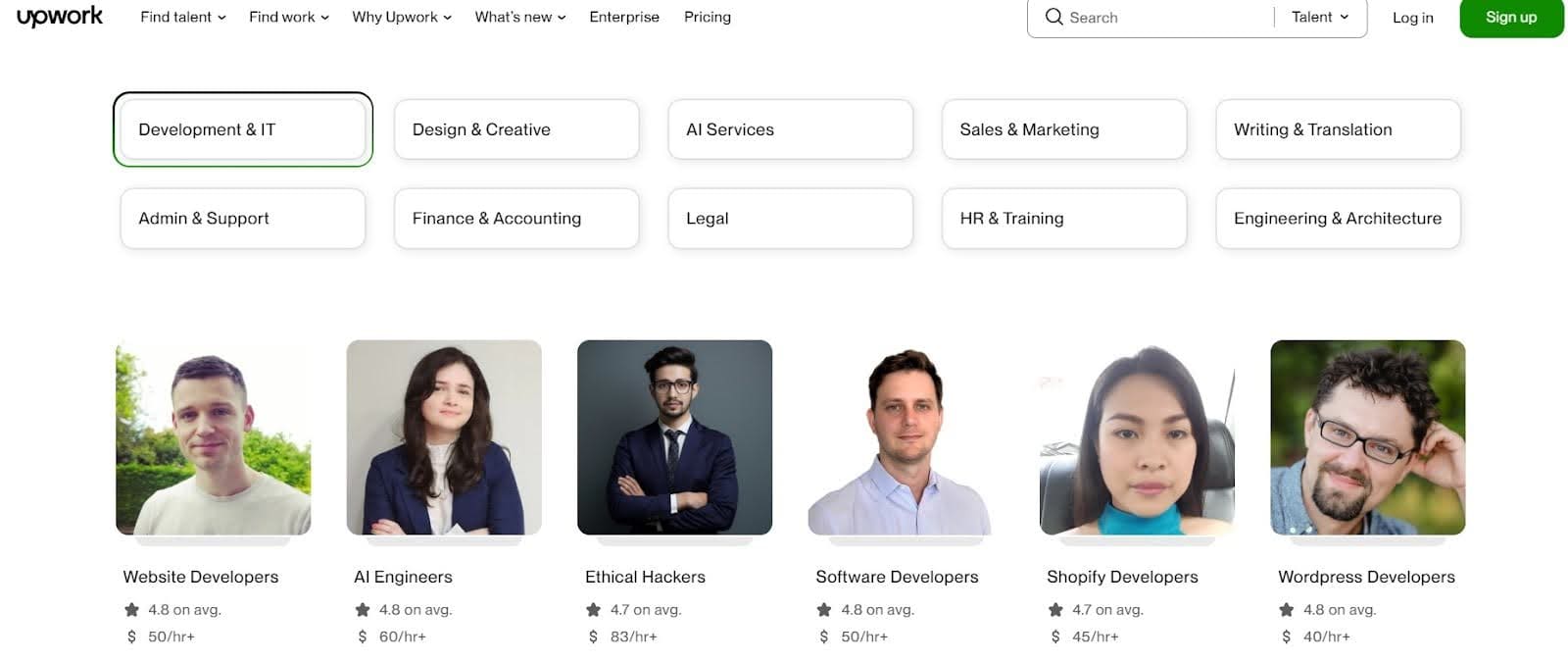
Task: Select the Development & IT category tab
Action: click(242, 128)
